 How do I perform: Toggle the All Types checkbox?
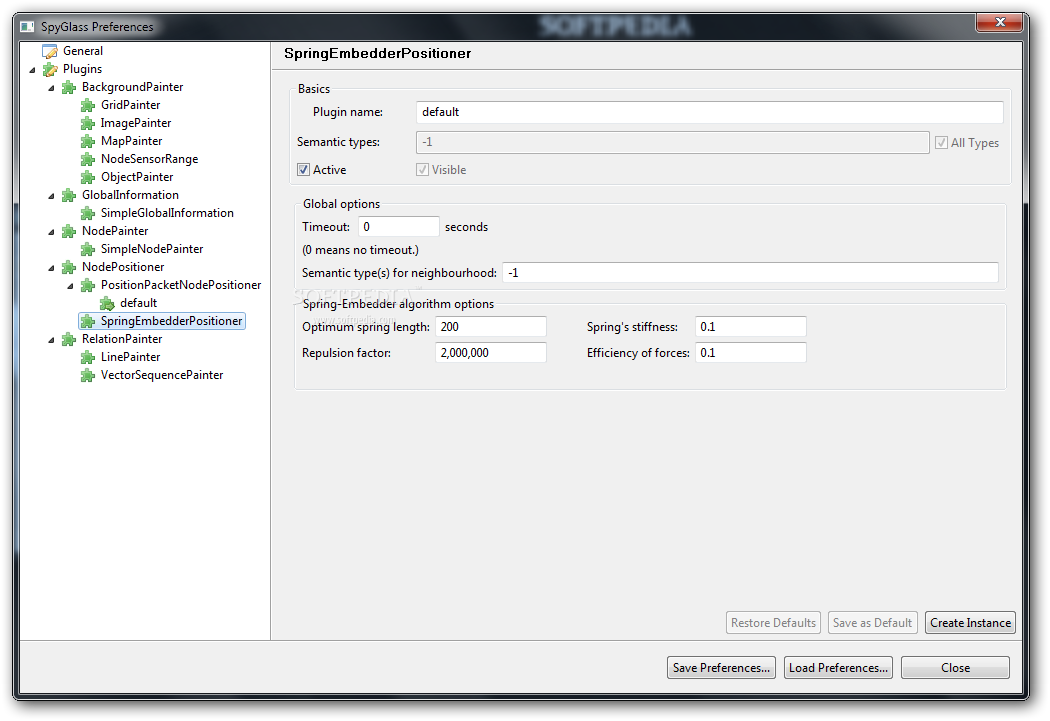tap(942, 143)
